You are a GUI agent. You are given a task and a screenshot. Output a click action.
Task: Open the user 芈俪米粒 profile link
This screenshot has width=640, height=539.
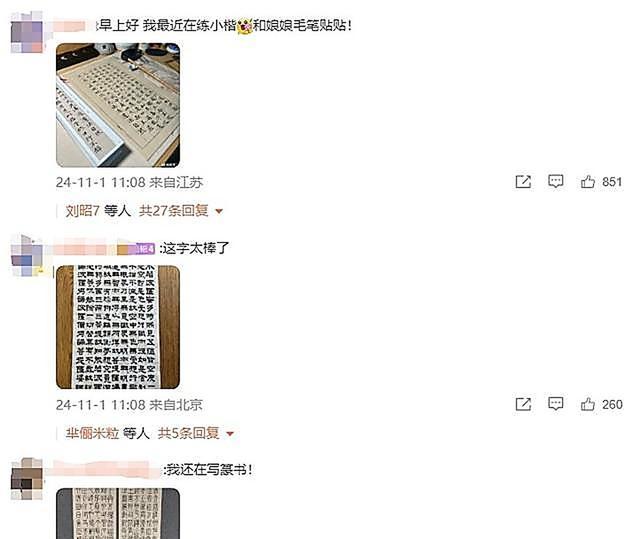click(92, 433)
